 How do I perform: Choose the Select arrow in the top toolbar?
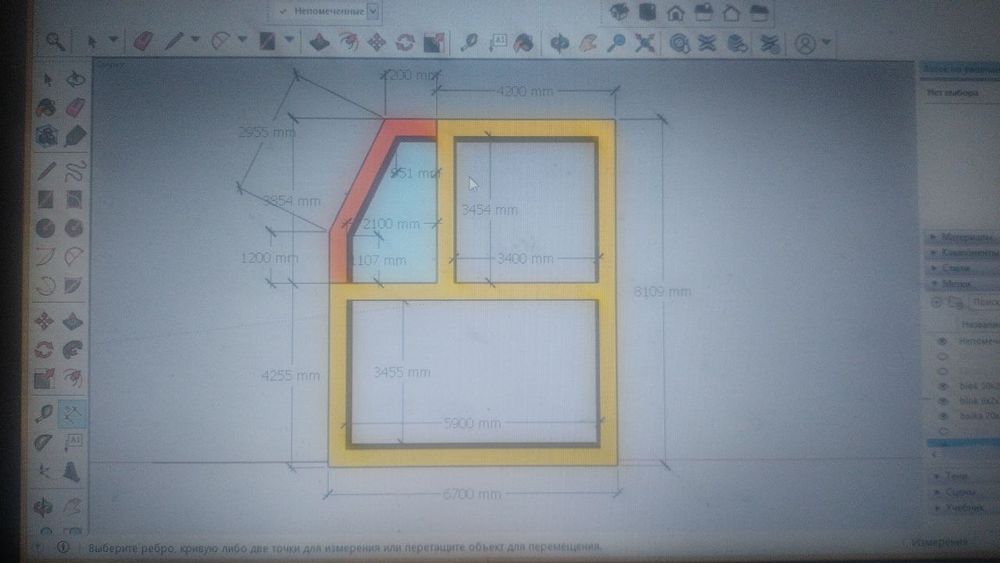92,41
